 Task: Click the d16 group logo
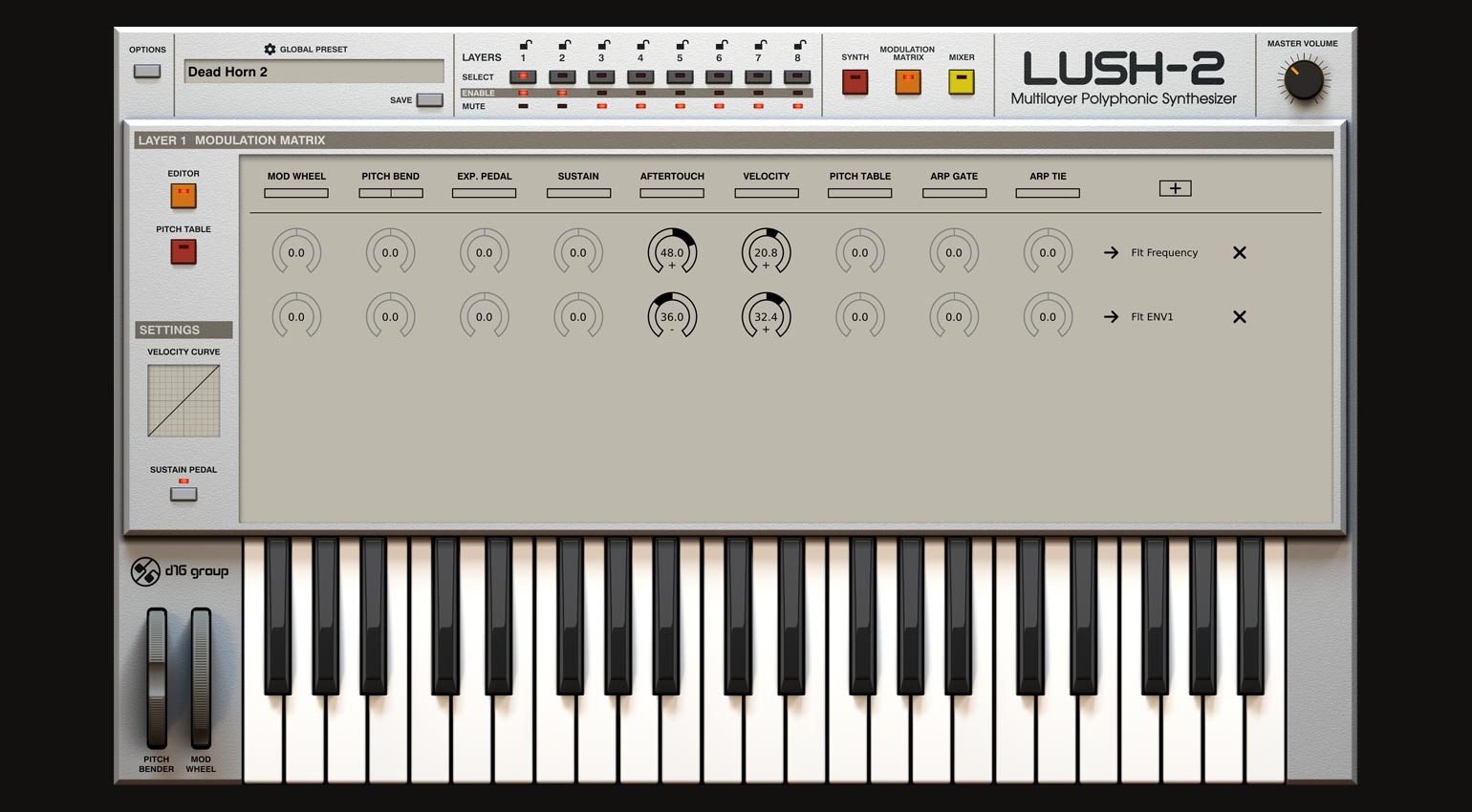pyautogui.click(x=180, y=571)
